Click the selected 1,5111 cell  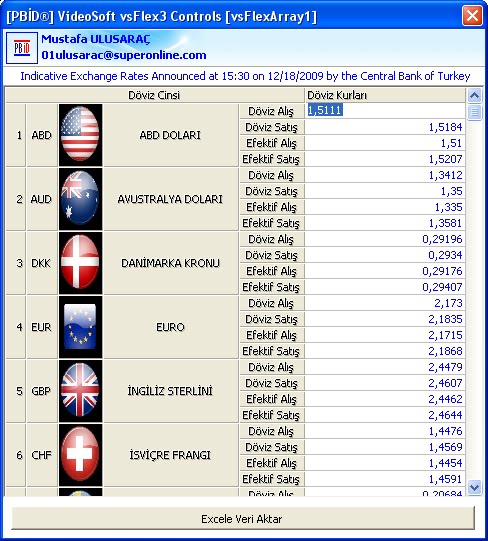pyautogui.click(x=385, y=111)
